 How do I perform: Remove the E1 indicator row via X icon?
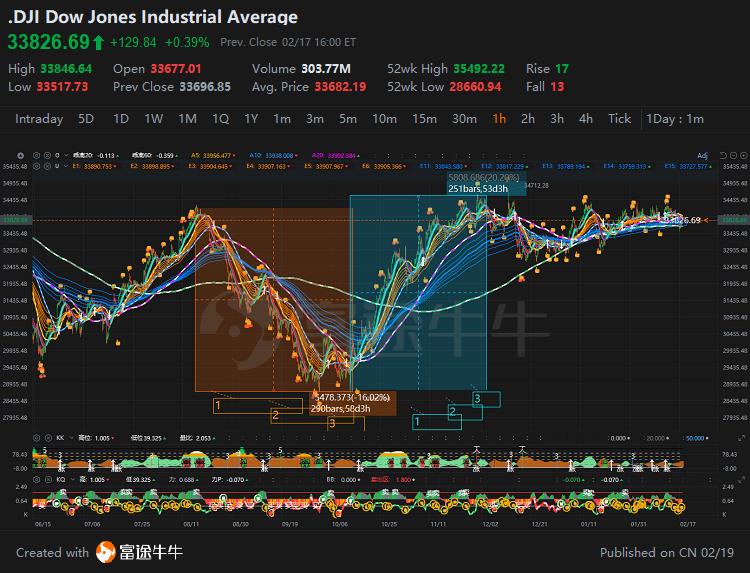click(47, 166)
